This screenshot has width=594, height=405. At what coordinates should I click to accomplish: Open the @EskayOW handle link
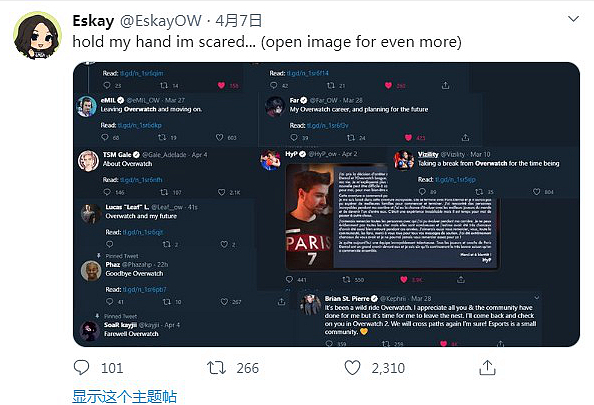coord(161,20)
